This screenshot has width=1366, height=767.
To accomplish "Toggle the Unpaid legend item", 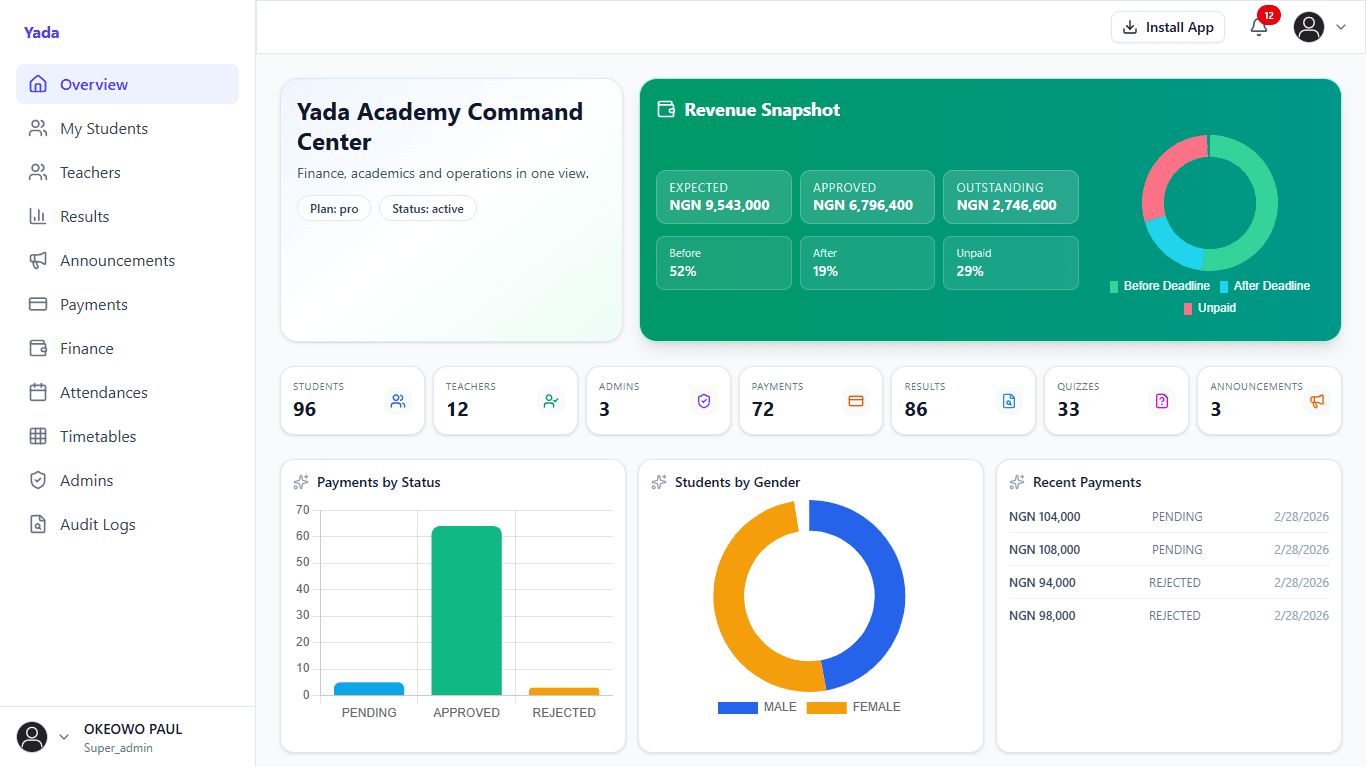I will [x=1209, y=308].
